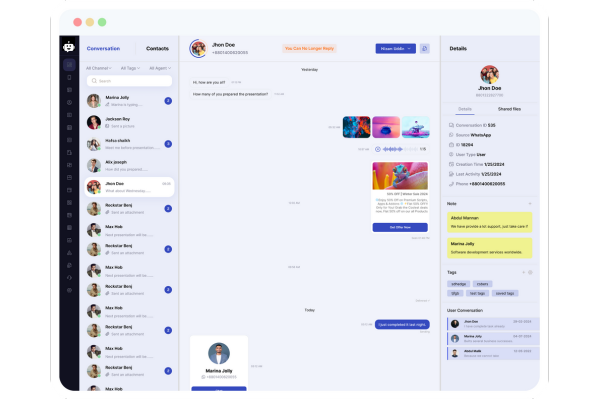Screen dimensions: 599x399
Task: Click the 'test tags' tag chip
Action: click(x=477, y=293)
